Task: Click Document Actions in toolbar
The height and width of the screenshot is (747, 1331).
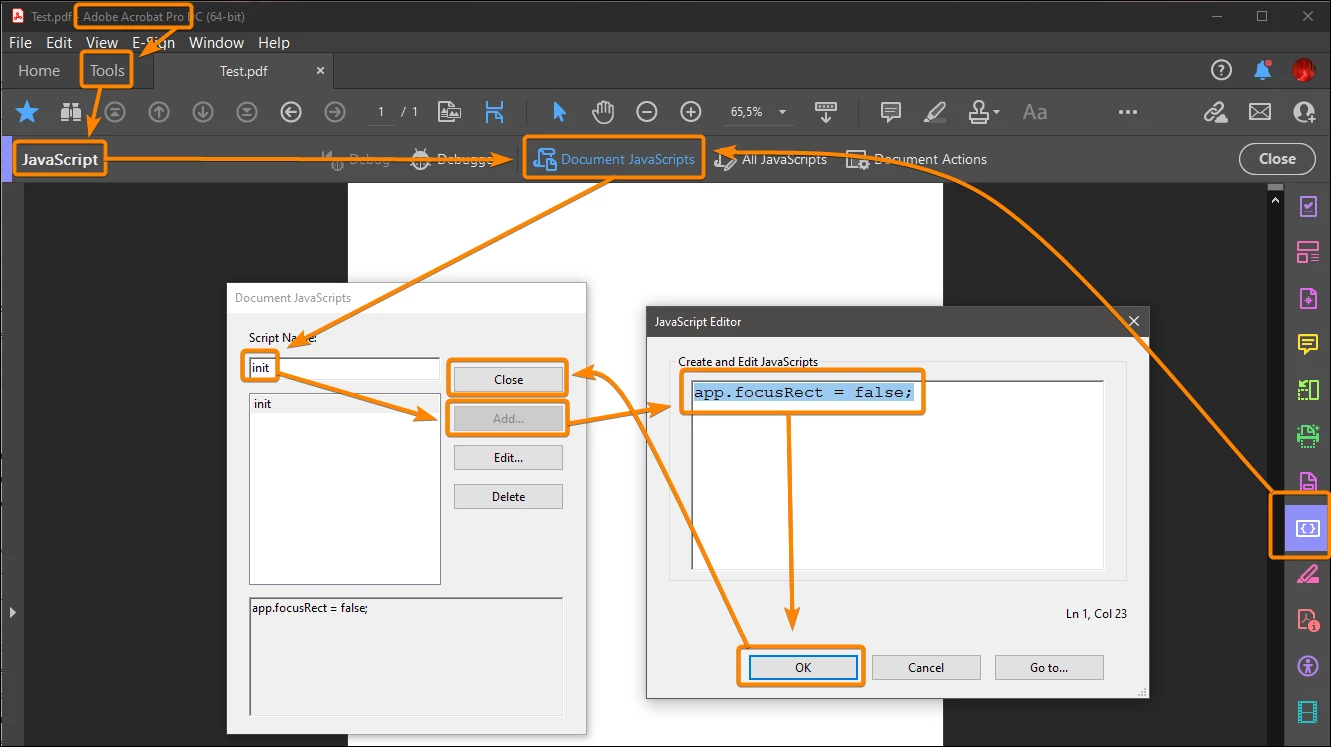Action: pos(917,159)
